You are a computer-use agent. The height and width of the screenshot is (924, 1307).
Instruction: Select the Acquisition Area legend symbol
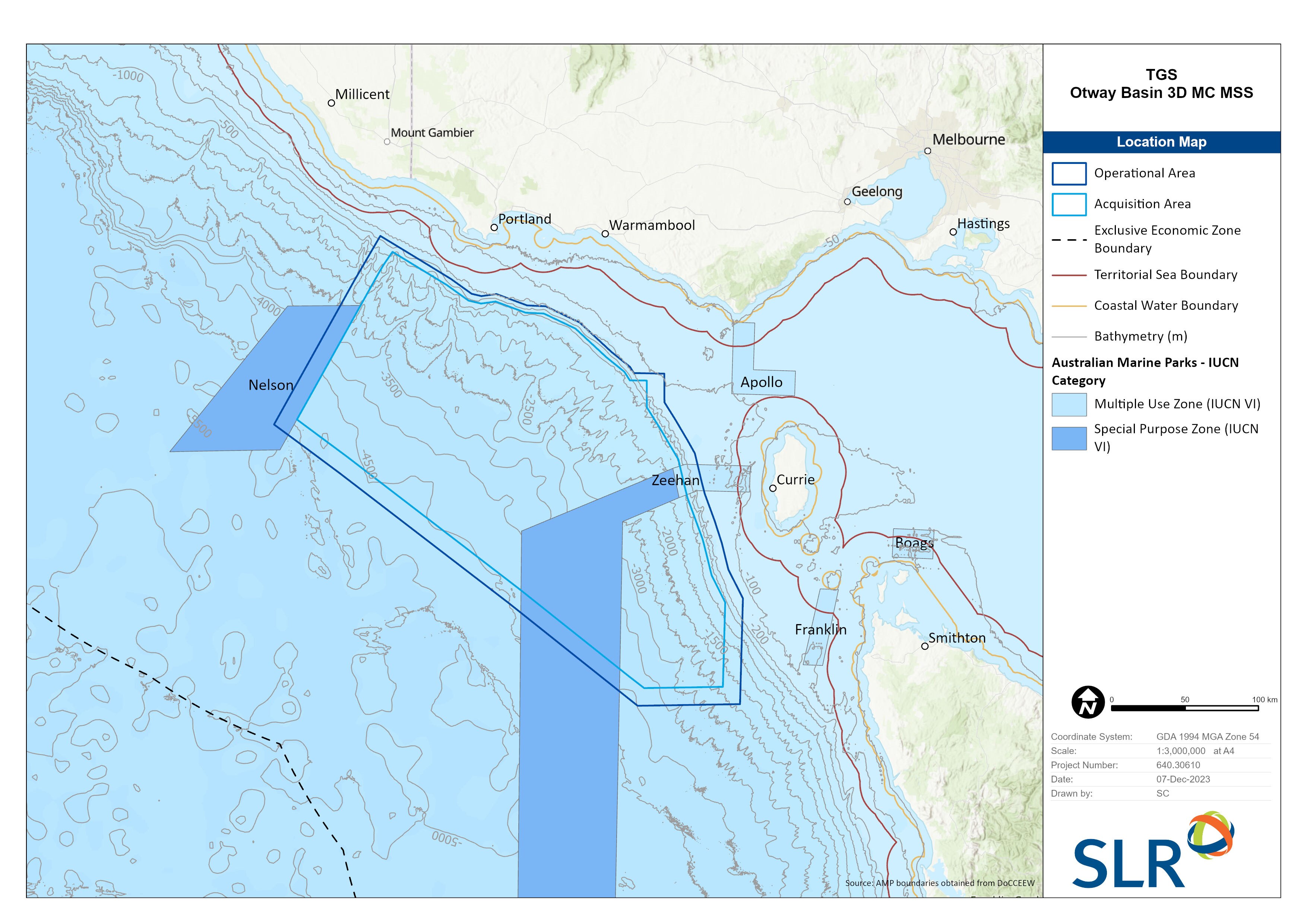1070,205
